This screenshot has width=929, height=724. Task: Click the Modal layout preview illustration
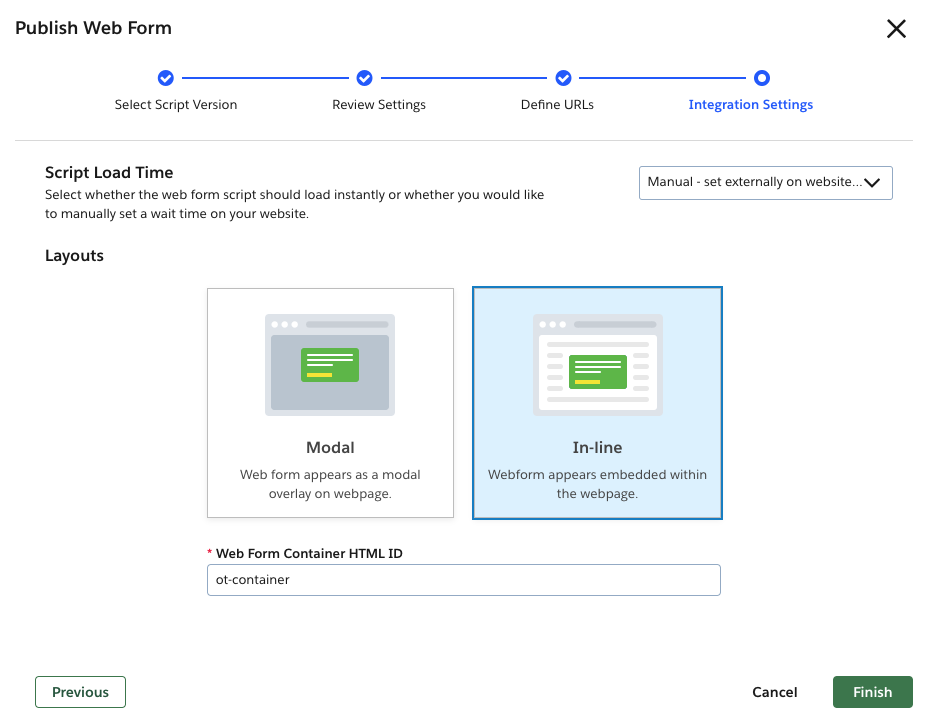(330, 363)
